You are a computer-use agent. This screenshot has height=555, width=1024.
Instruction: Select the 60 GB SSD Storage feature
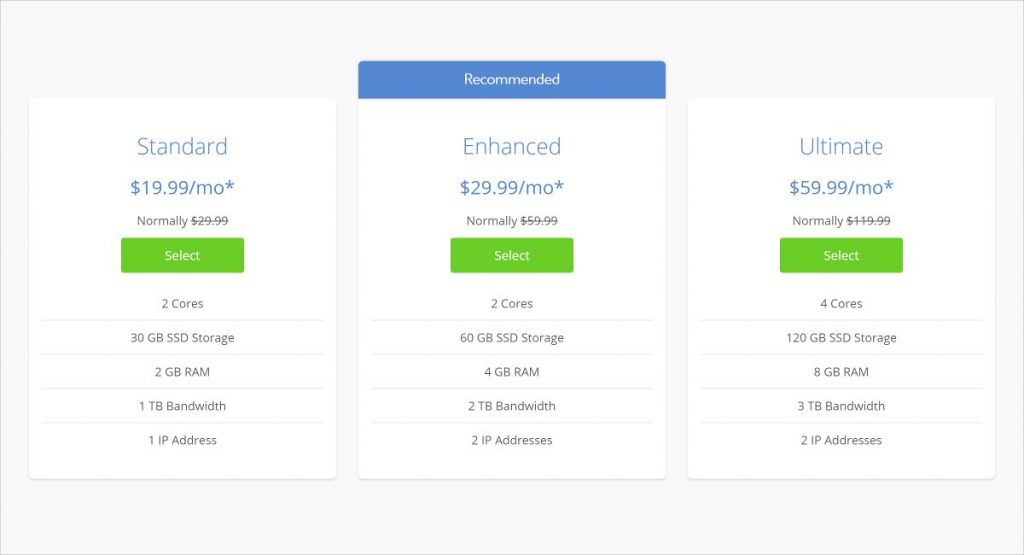pyautogui.click(x=511, y=338)
